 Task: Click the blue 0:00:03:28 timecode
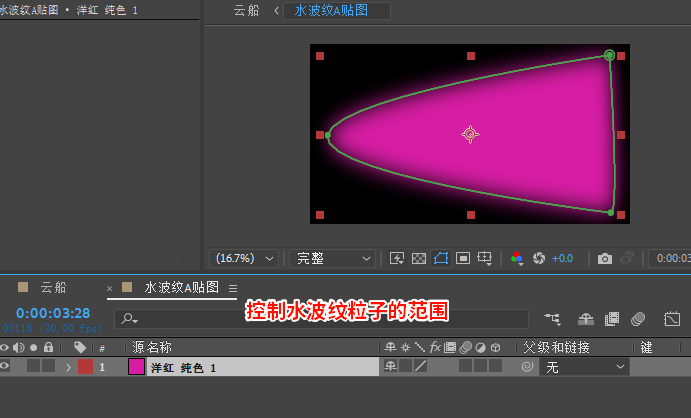click(x=53, y=313)
